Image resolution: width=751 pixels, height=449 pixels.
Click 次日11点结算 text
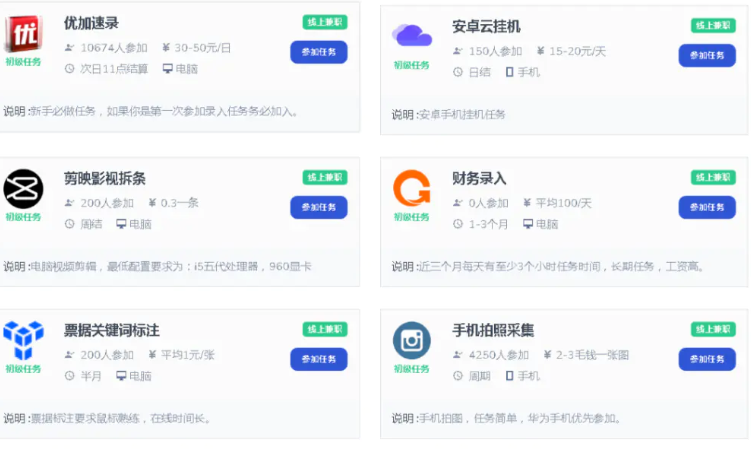[114, 69]
